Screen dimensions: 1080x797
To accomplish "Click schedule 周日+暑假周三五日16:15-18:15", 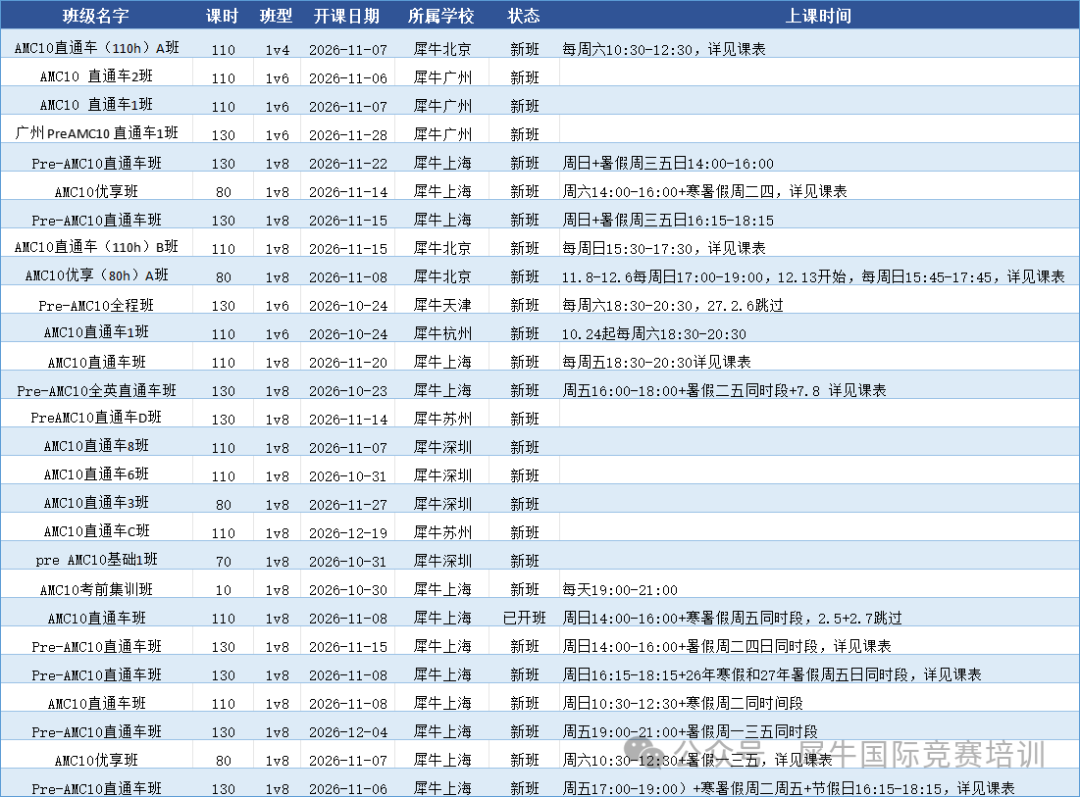I will (668, 220).
